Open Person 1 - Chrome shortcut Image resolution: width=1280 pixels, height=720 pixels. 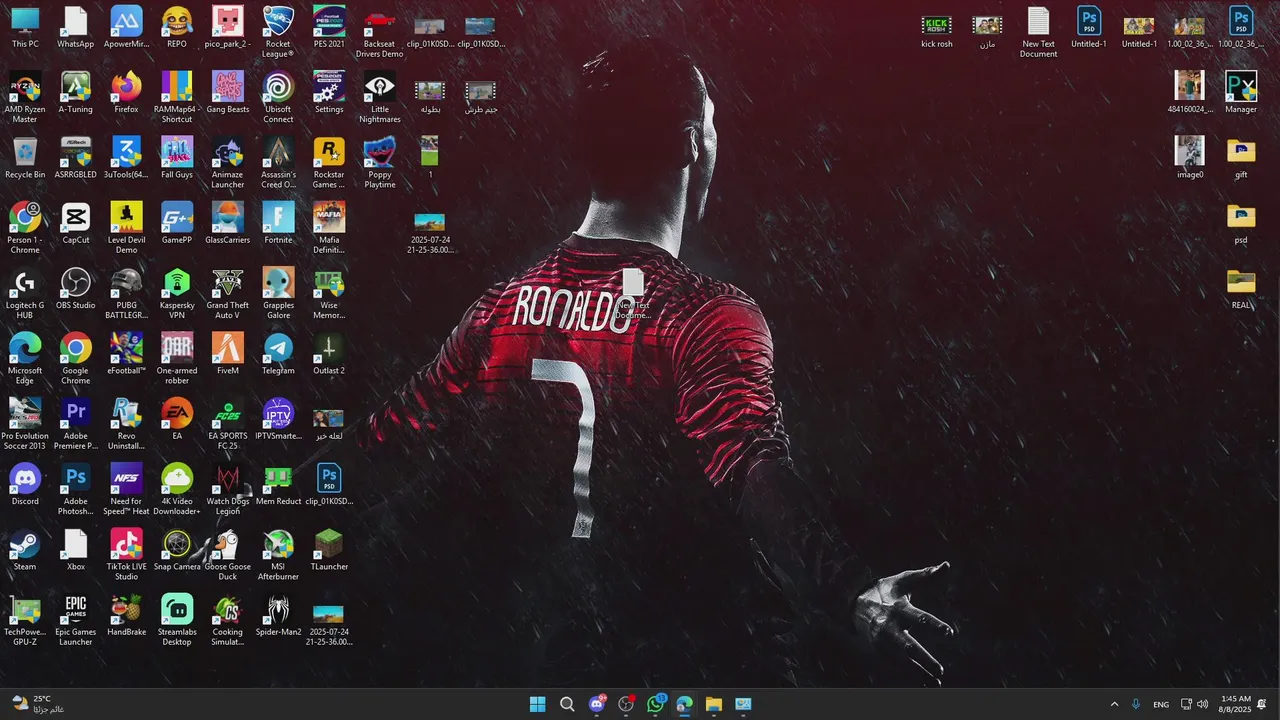(x=25, y=227)
